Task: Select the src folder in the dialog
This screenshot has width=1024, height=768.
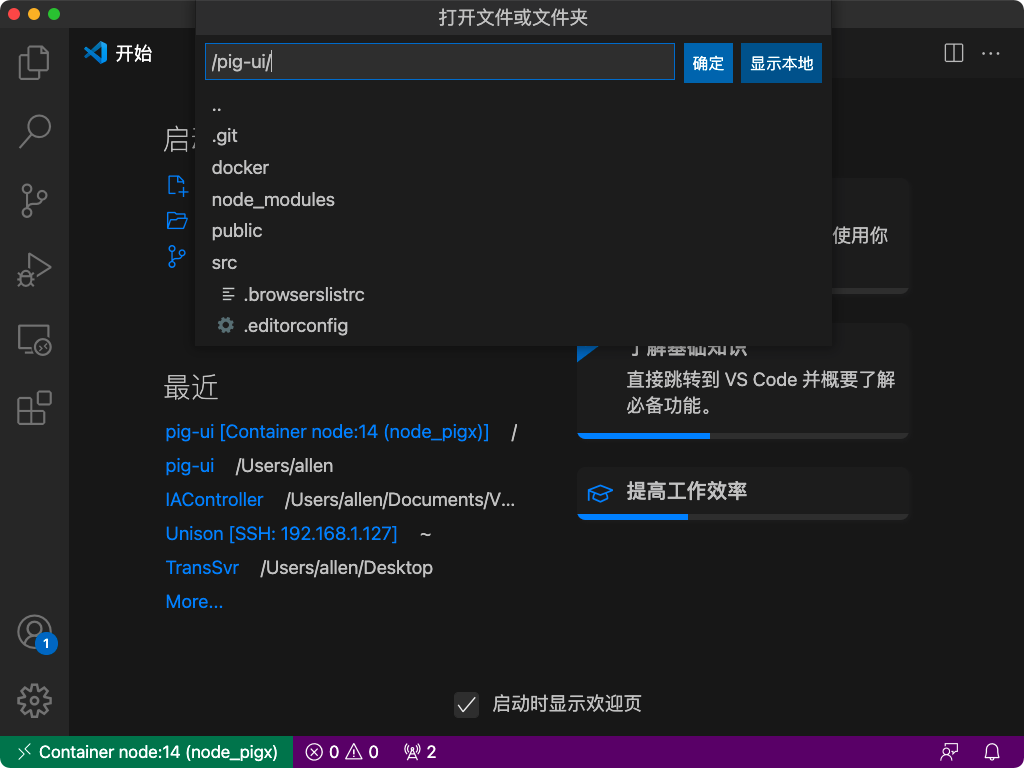Action: click(x=224, y=262)
